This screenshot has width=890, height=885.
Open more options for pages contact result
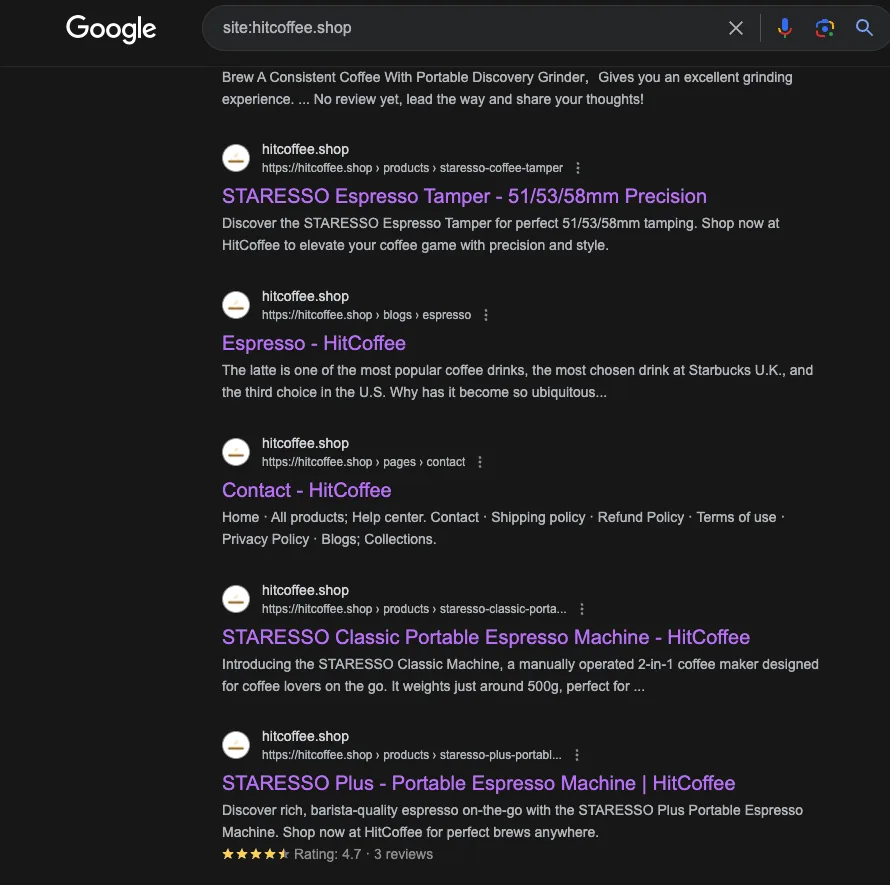[x=480, y=462]
